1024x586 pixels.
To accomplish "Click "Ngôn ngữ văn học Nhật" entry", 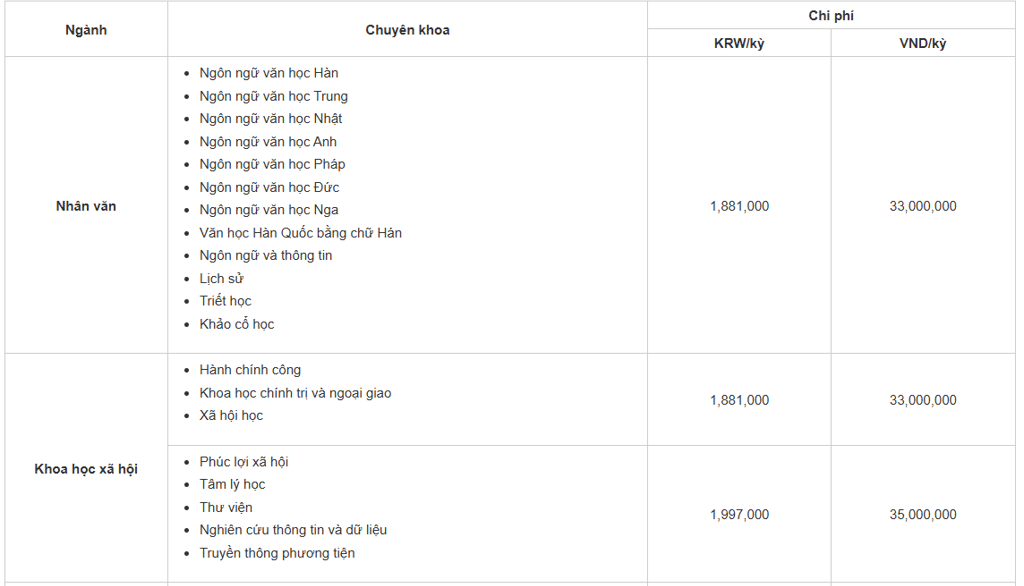I will (x=270, y=119).
